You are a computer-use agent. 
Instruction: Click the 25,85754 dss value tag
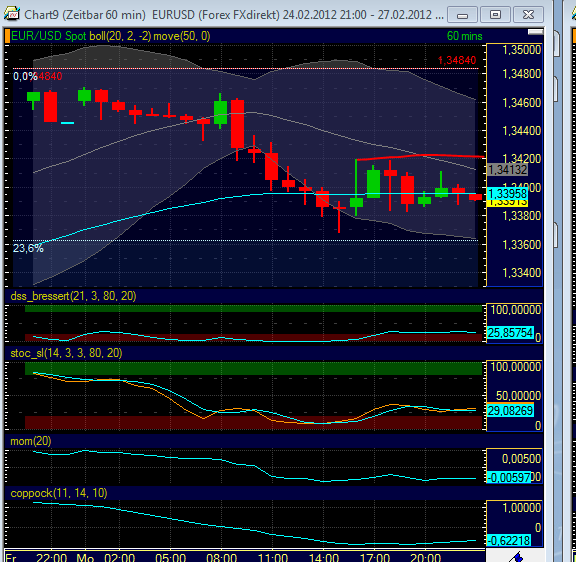510,333
